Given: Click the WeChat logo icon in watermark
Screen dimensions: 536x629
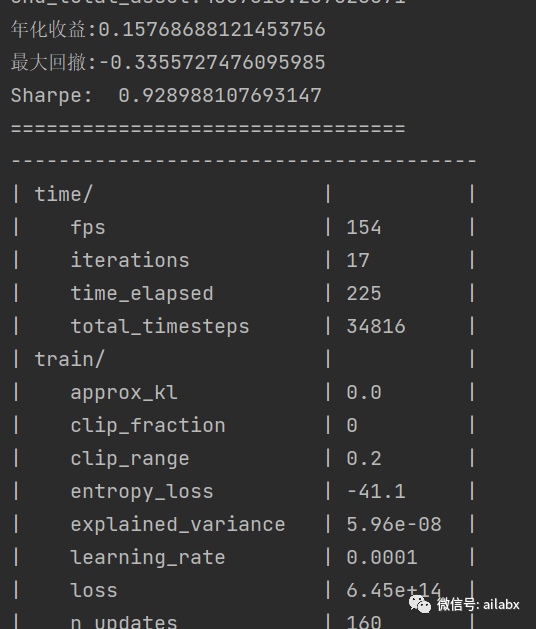Looking at the screenshot, I should pos(420,604).
